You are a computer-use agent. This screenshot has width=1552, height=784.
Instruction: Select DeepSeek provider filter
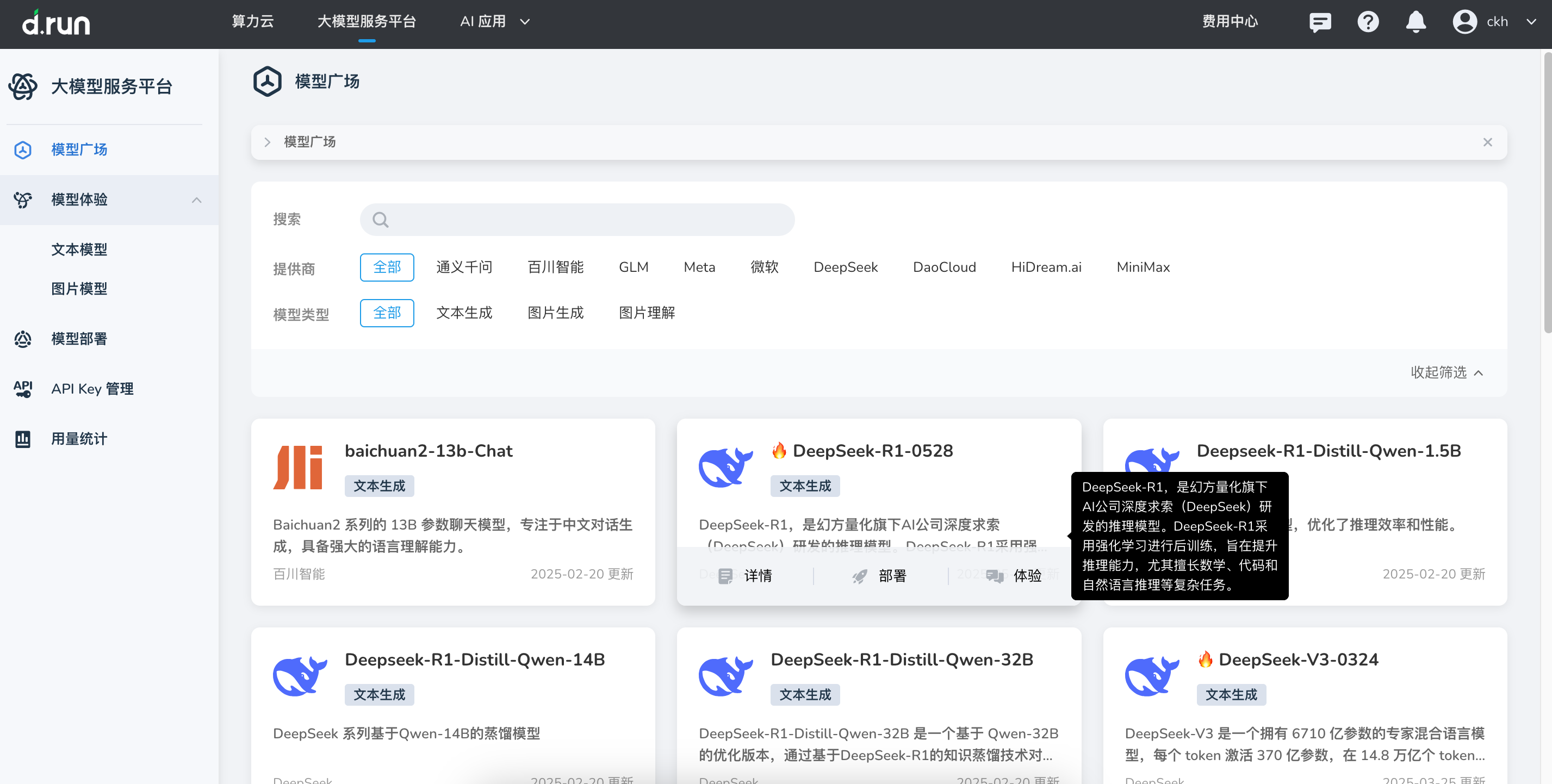point(845,267)
